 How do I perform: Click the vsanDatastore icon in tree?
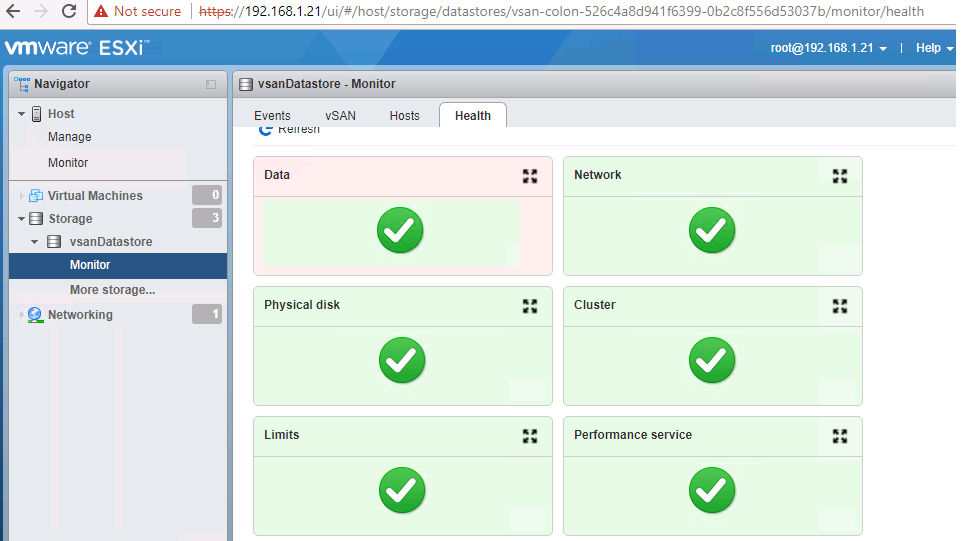54,242
